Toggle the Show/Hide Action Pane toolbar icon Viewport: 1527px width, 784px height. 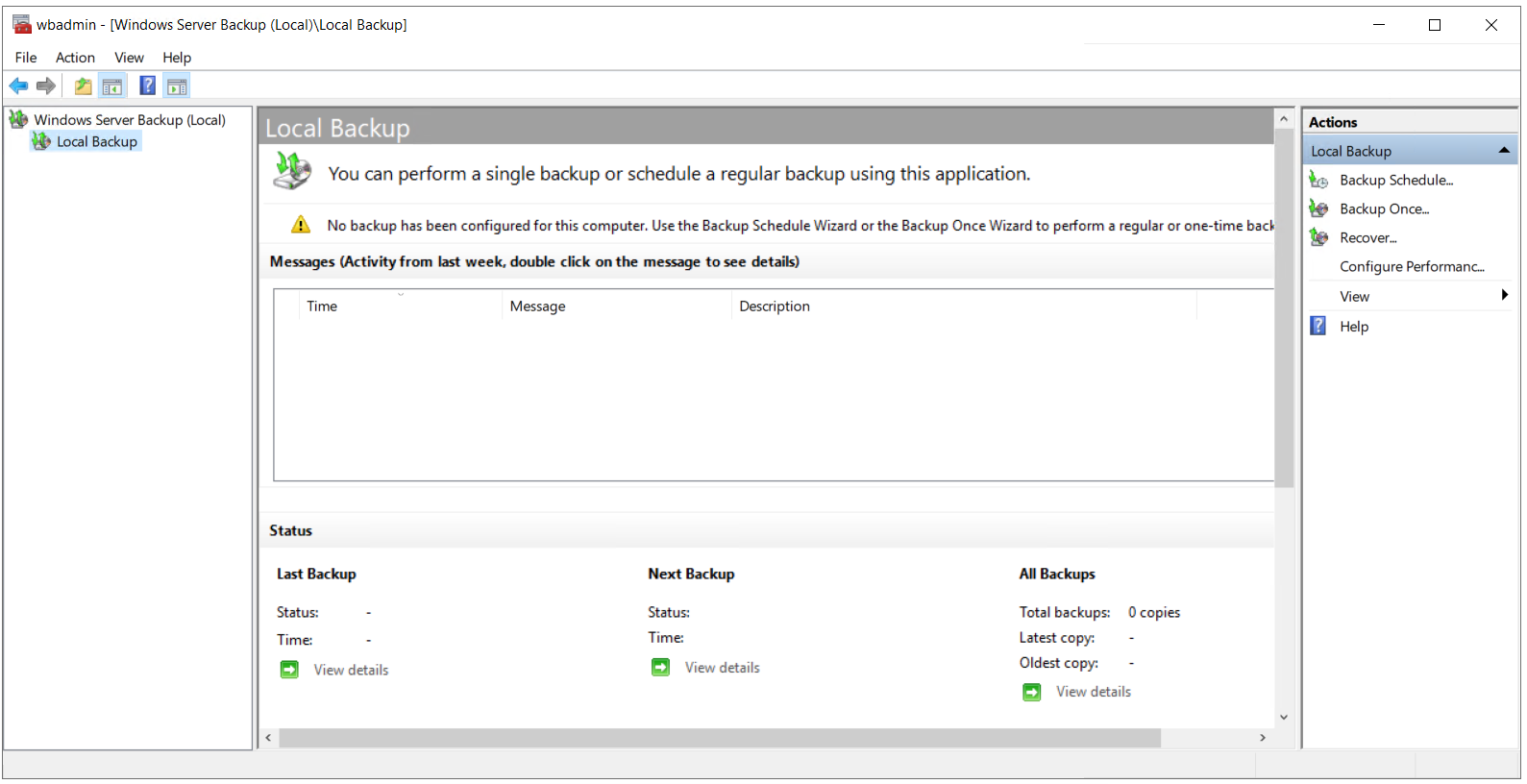point(177,86)
